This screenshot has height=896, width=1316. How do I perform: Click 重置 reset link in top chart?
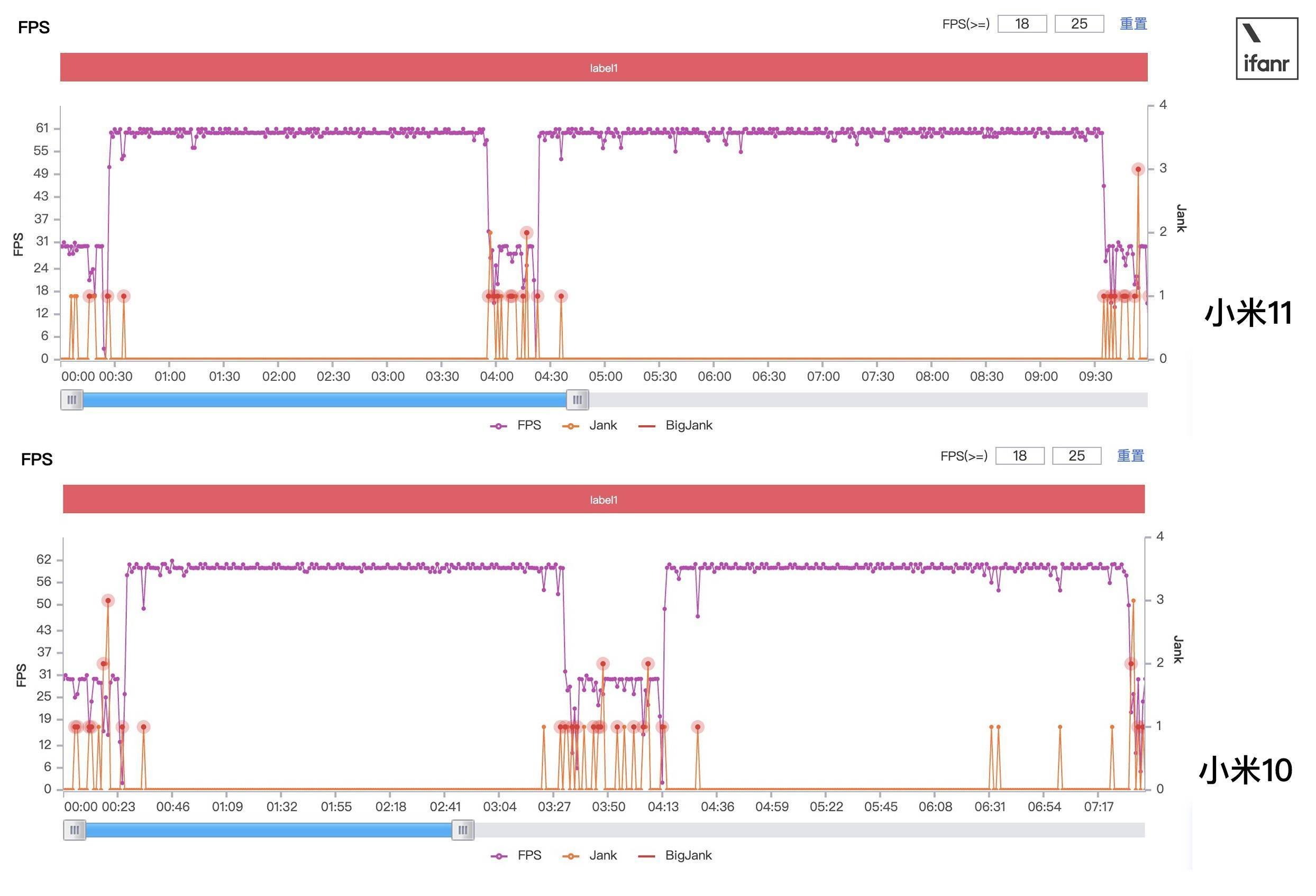pyautogui.click(x=1133, y=24)
